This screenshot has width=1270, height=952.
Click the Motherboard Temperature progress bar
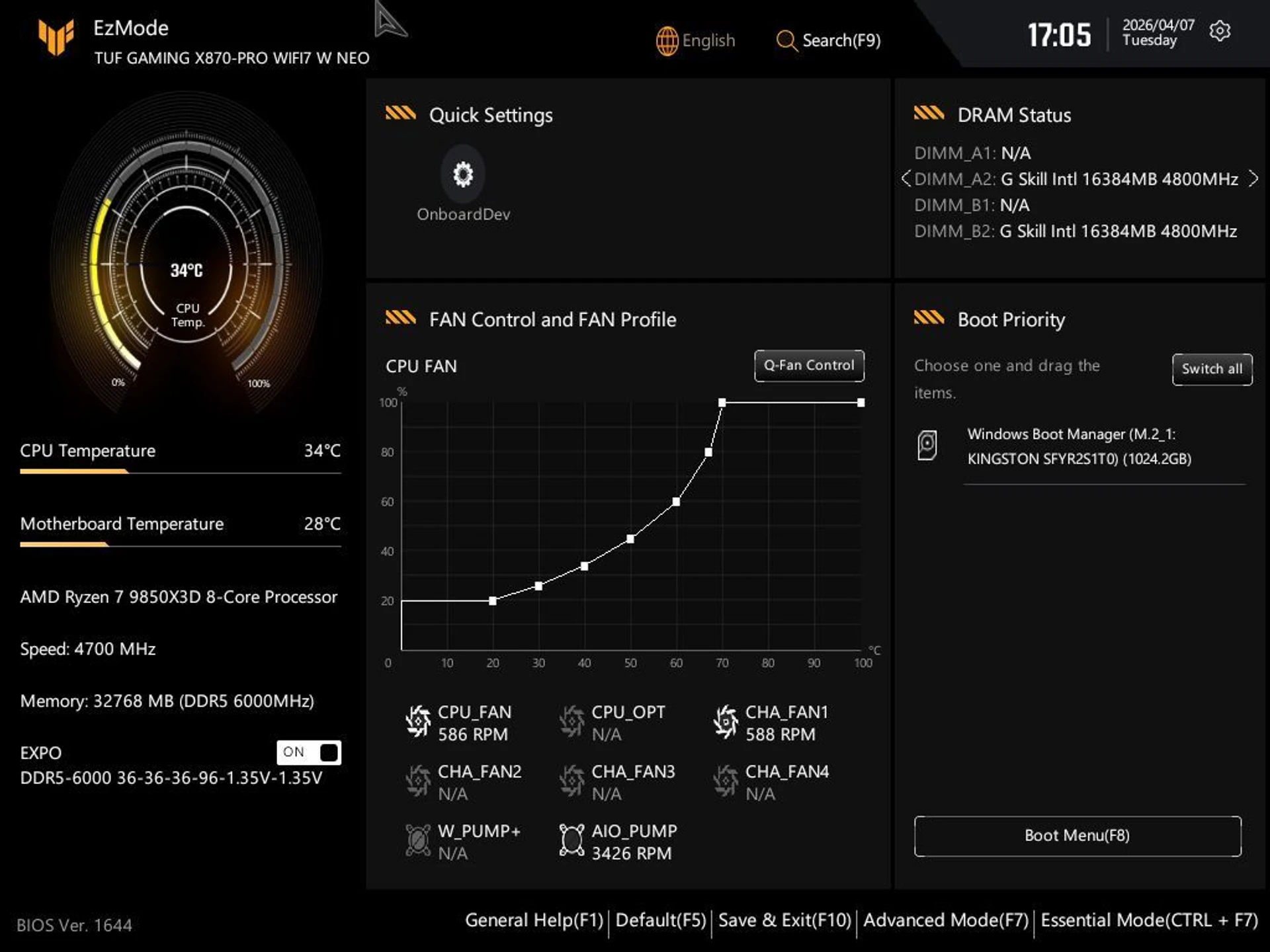pos(181,545)
